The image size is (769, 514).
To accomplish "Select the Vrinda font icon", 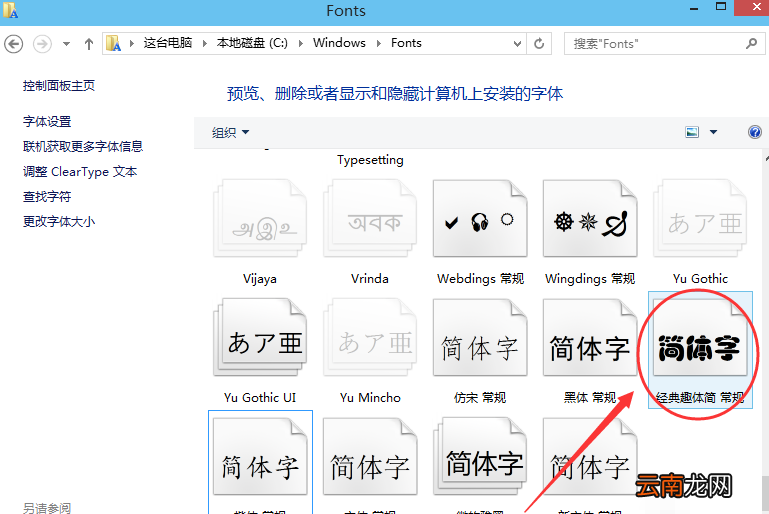I will pyautogui.click(x=370, y=218).
